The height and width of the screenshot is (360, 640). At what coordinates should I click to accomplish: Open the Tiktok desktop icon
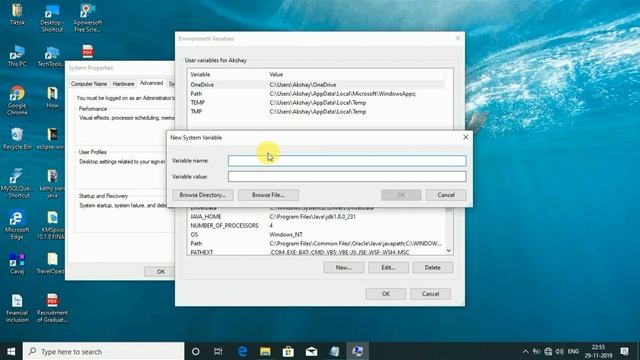click(x=17, y=14)
